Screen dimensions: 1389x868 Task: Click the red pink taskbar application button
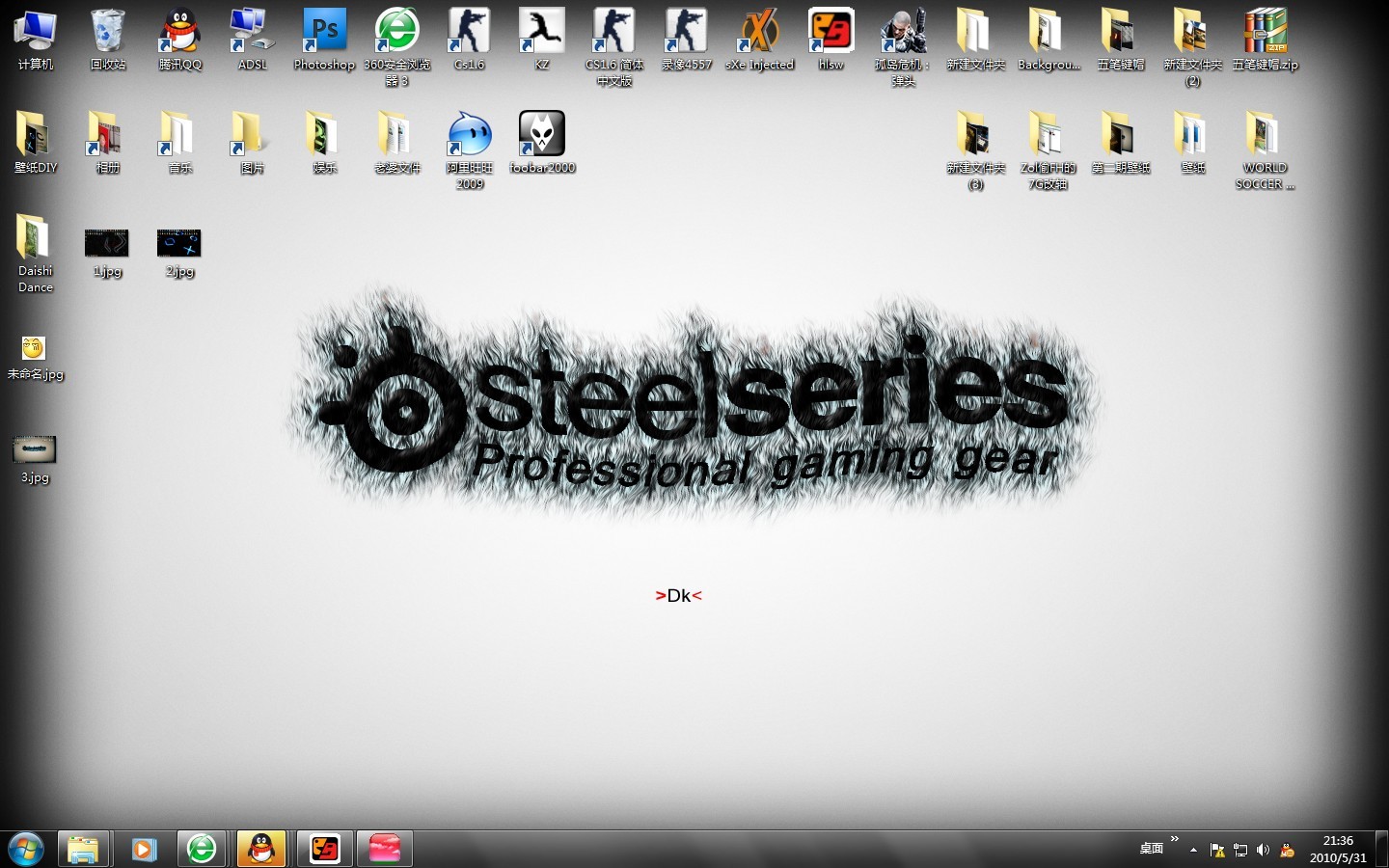[x=385, y=849]
